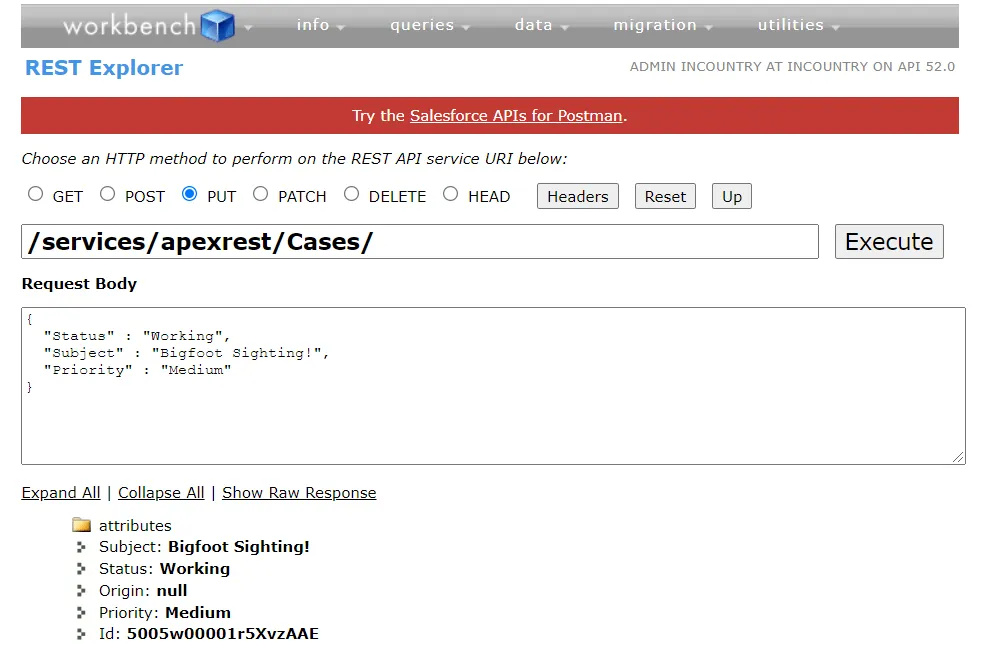Click inside the Request Body text area
981x666 pixels.
pos(493,420)
